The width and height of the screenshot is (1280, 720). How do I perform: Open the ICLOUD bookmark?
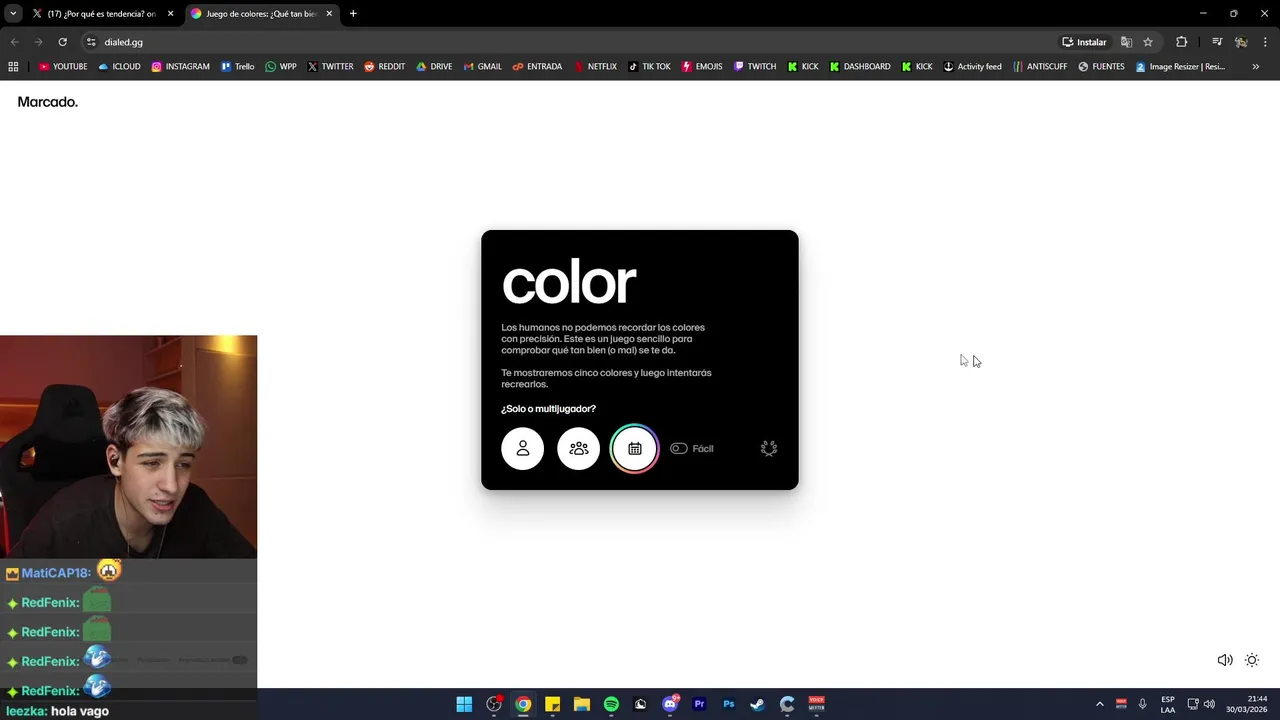click(119, 67)
